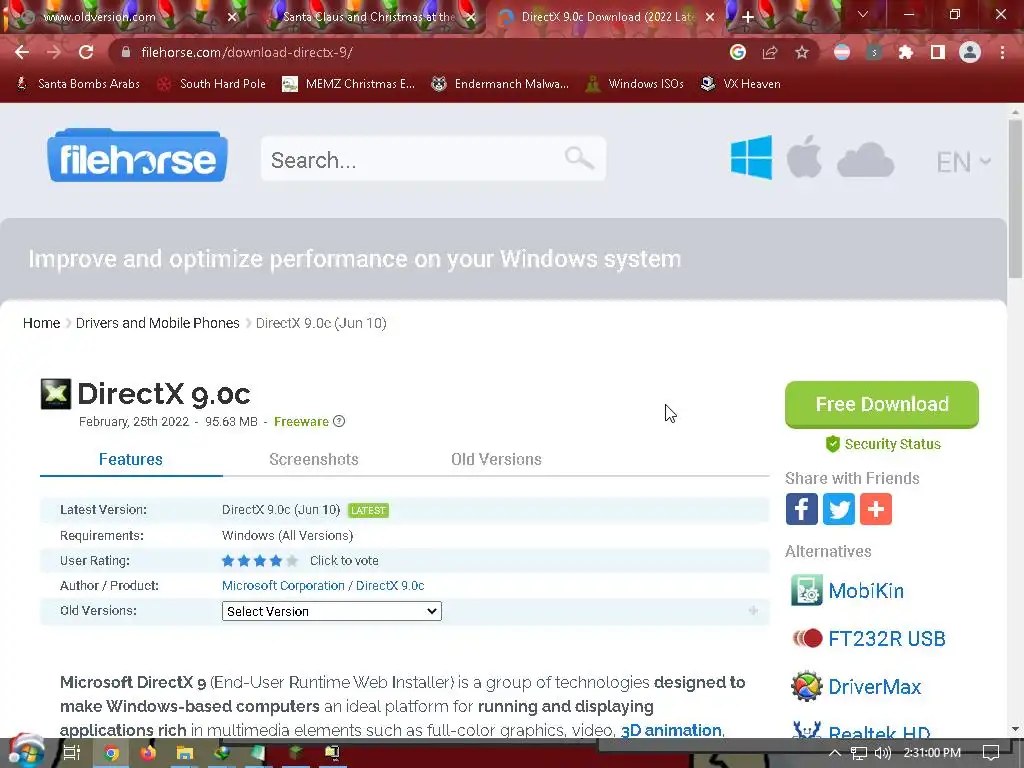Switch to the Screenshots tab

click(313, 459)
